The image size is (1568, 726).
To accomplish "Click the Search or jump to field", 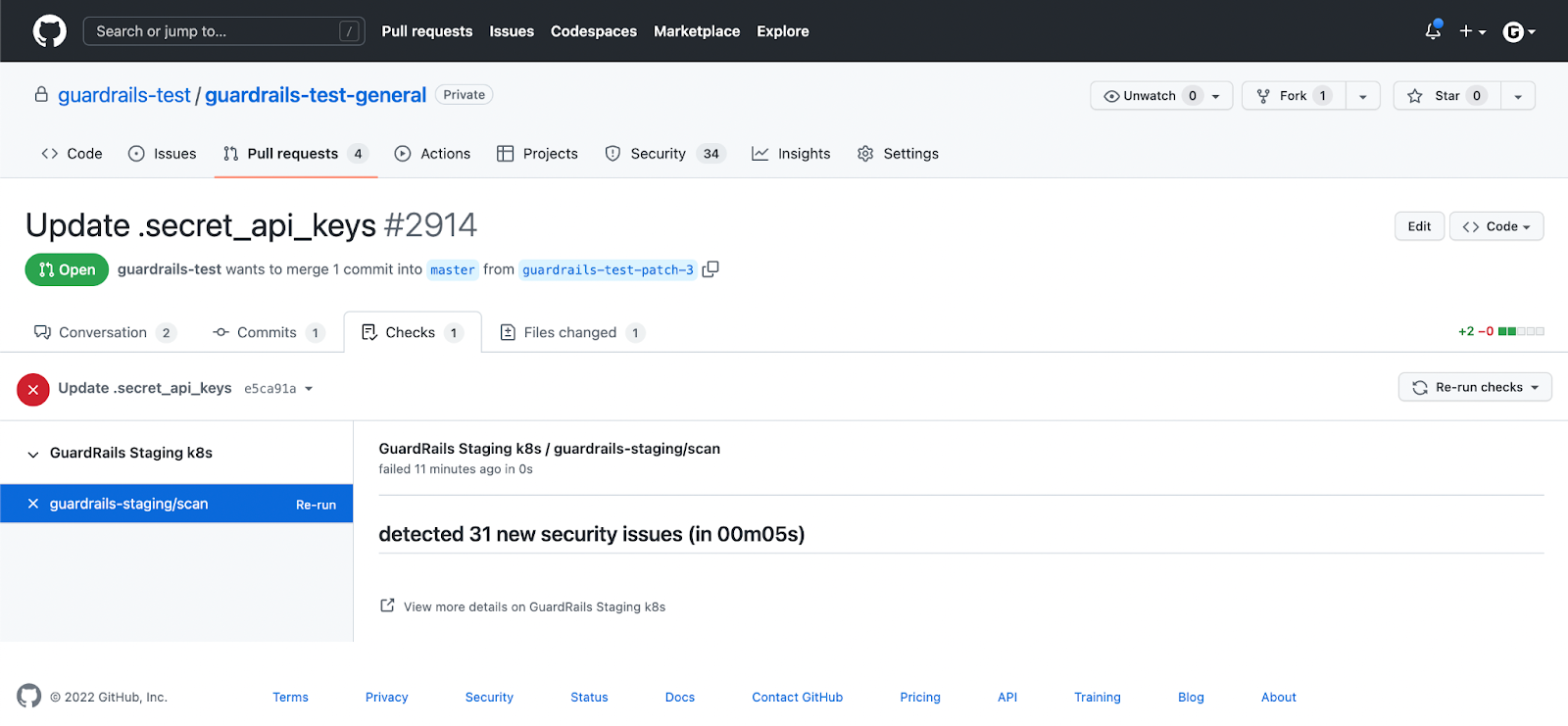I will (223, 31).
